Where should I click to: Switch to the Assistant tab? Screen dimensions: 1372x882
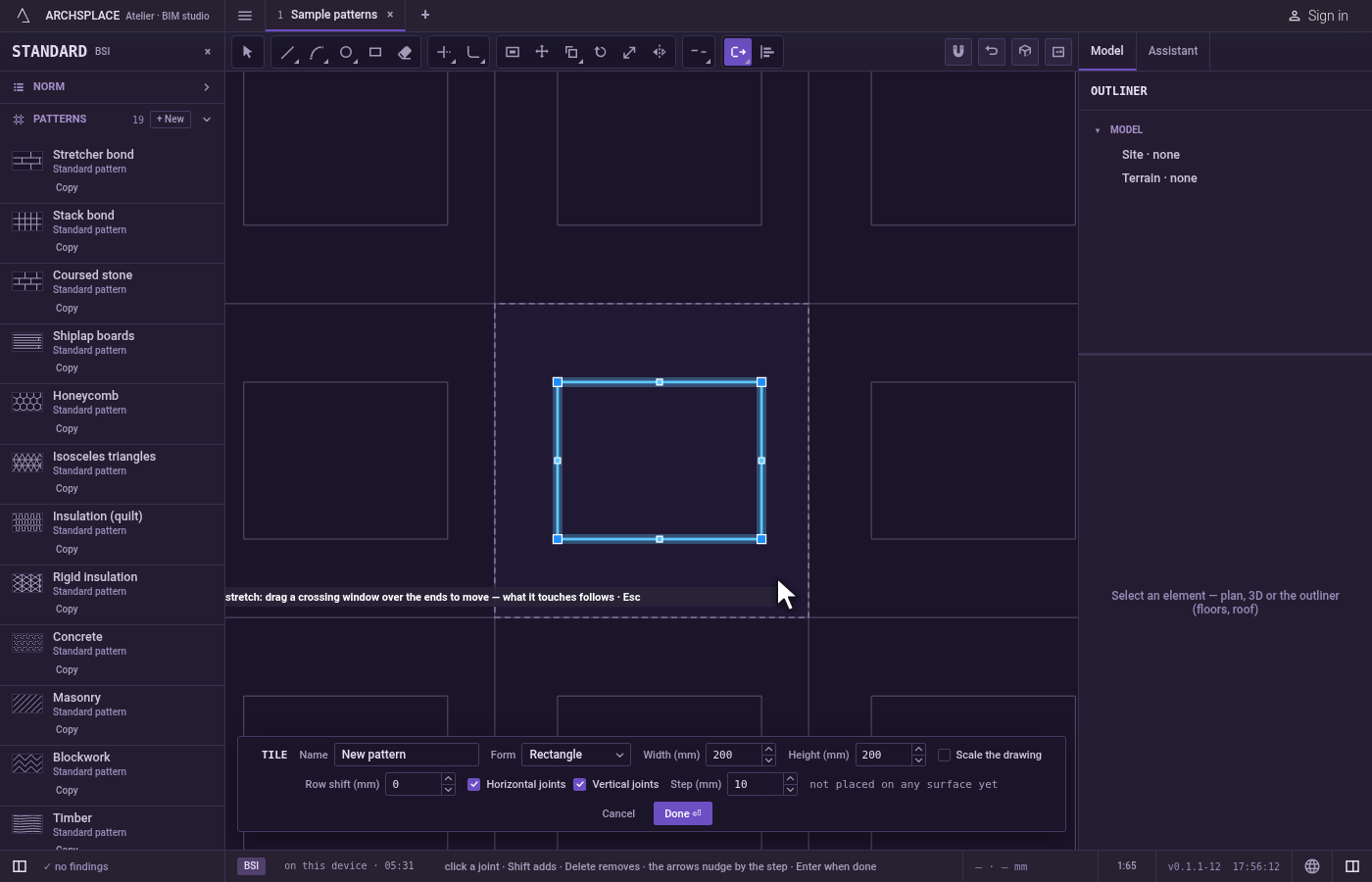pos(1173,51)
